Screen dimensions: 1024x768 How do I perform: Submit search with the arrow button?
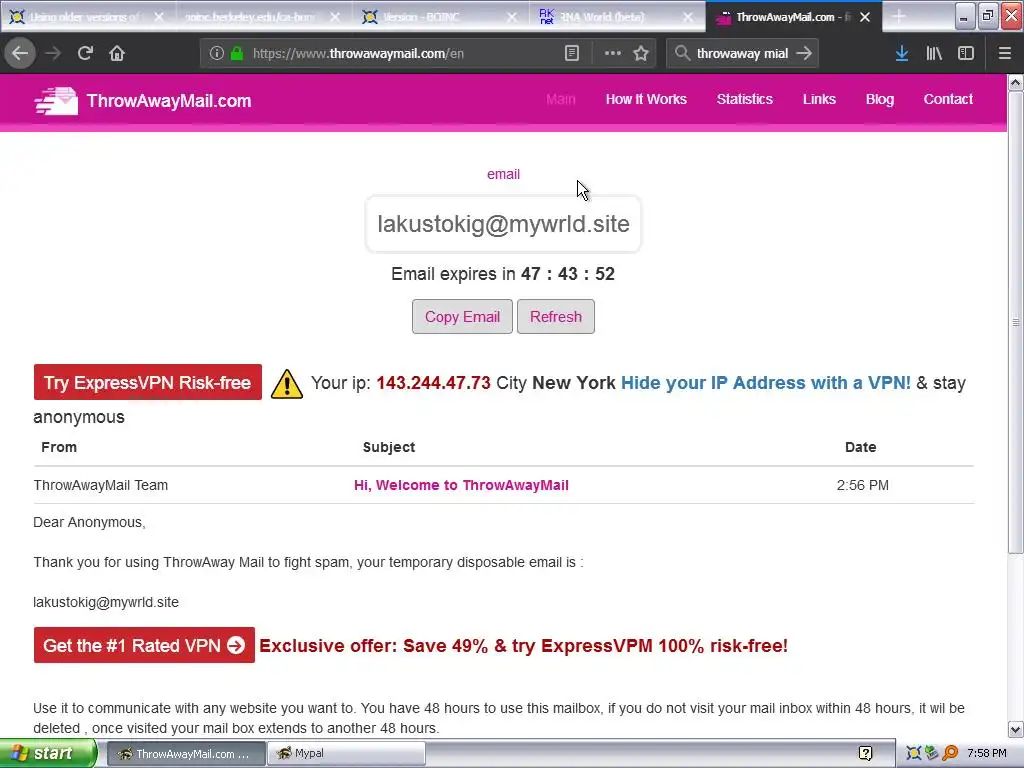coord(805,53)
